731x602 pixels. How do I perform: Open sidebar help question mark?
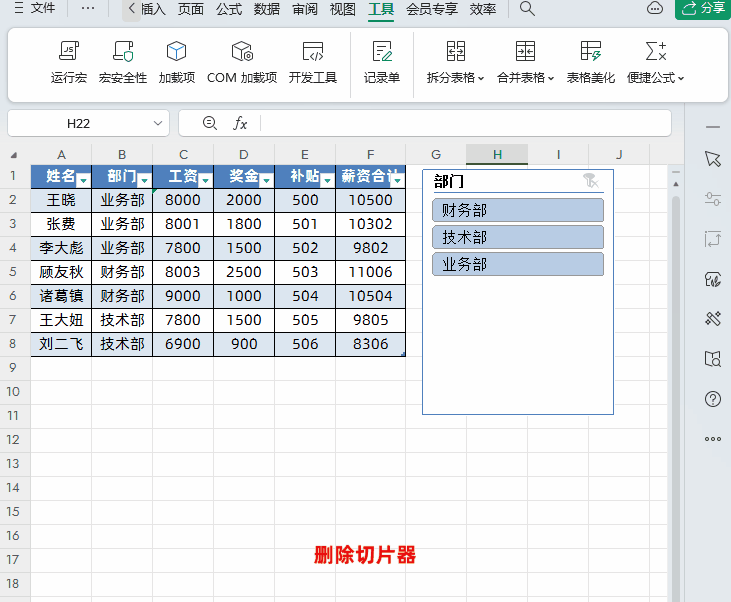[x=713, y=399]
